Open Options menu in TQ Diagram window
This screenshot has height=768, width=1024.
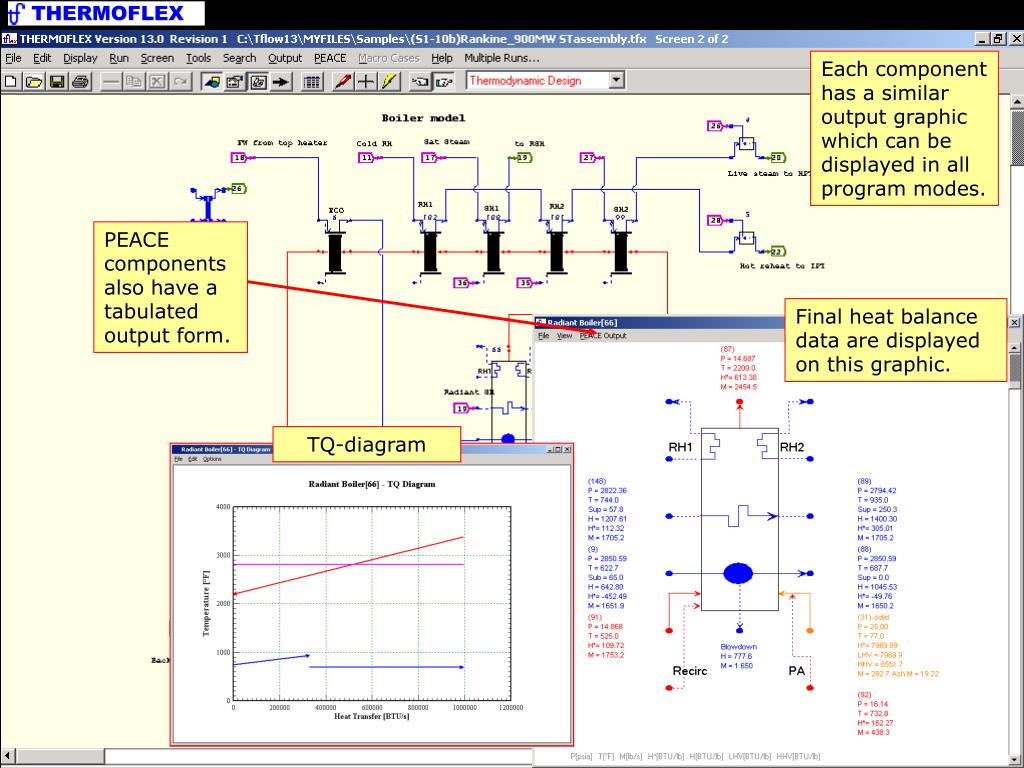click(x=212, y=459)
